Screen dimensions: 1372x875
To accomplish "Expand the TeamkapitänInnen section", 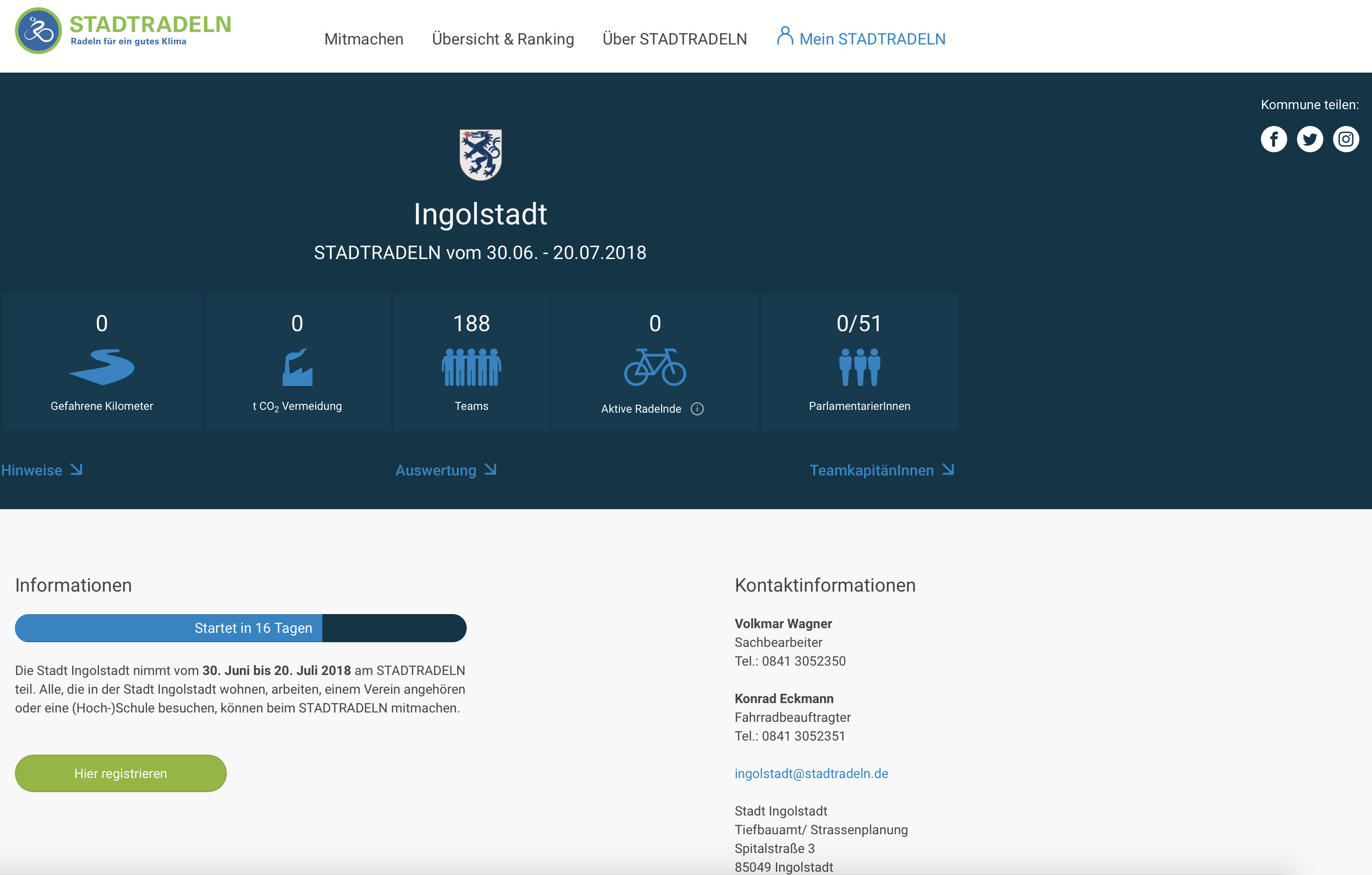I will pyautogui.click(x=881, y=470).
